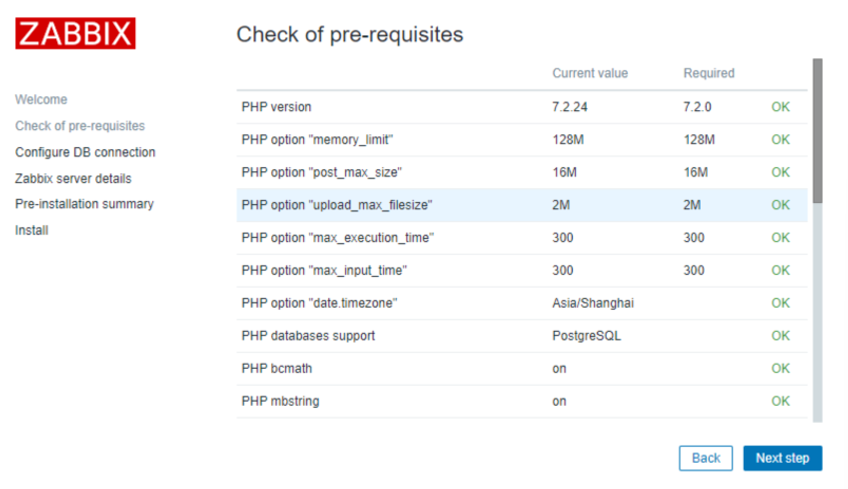Viewport: 848px width, 489px height.
Task: Click the pre-requisites list scrollbar thumb
Action: (x=817, y=130)
